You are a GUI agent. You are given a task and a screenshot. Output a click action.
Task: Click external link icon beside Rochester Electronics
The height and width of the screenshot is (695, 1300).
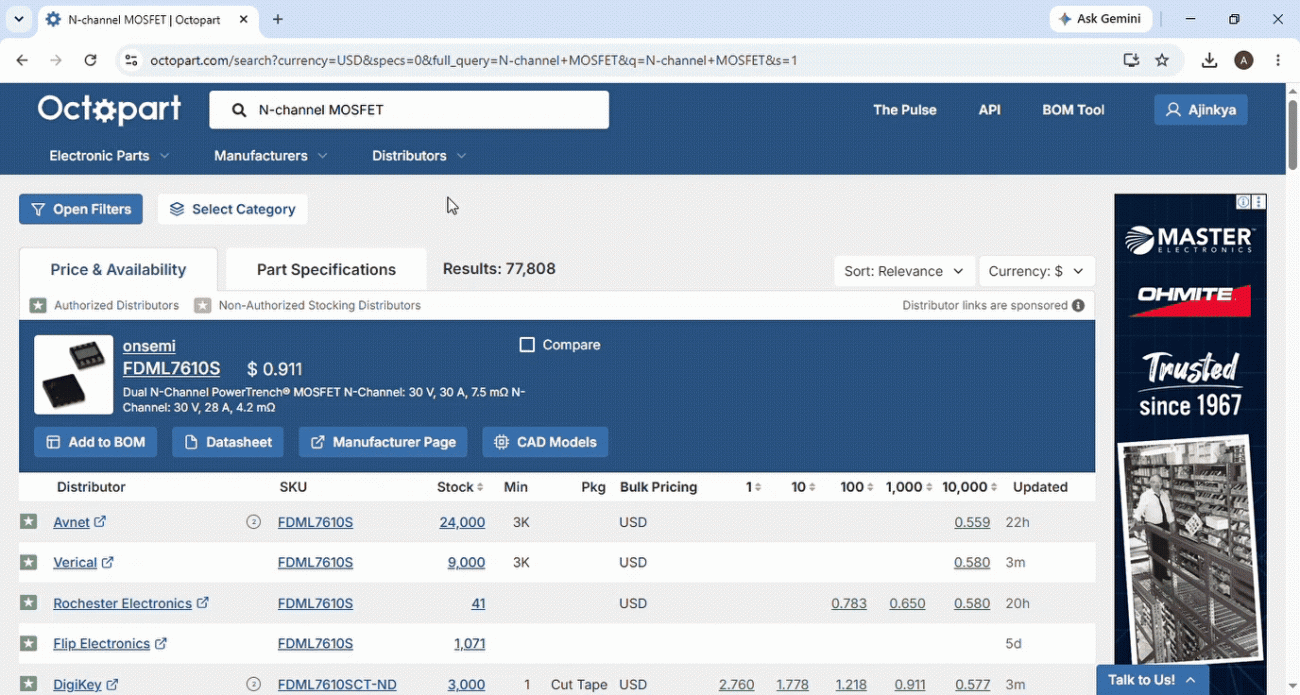(x=202, y=603)
